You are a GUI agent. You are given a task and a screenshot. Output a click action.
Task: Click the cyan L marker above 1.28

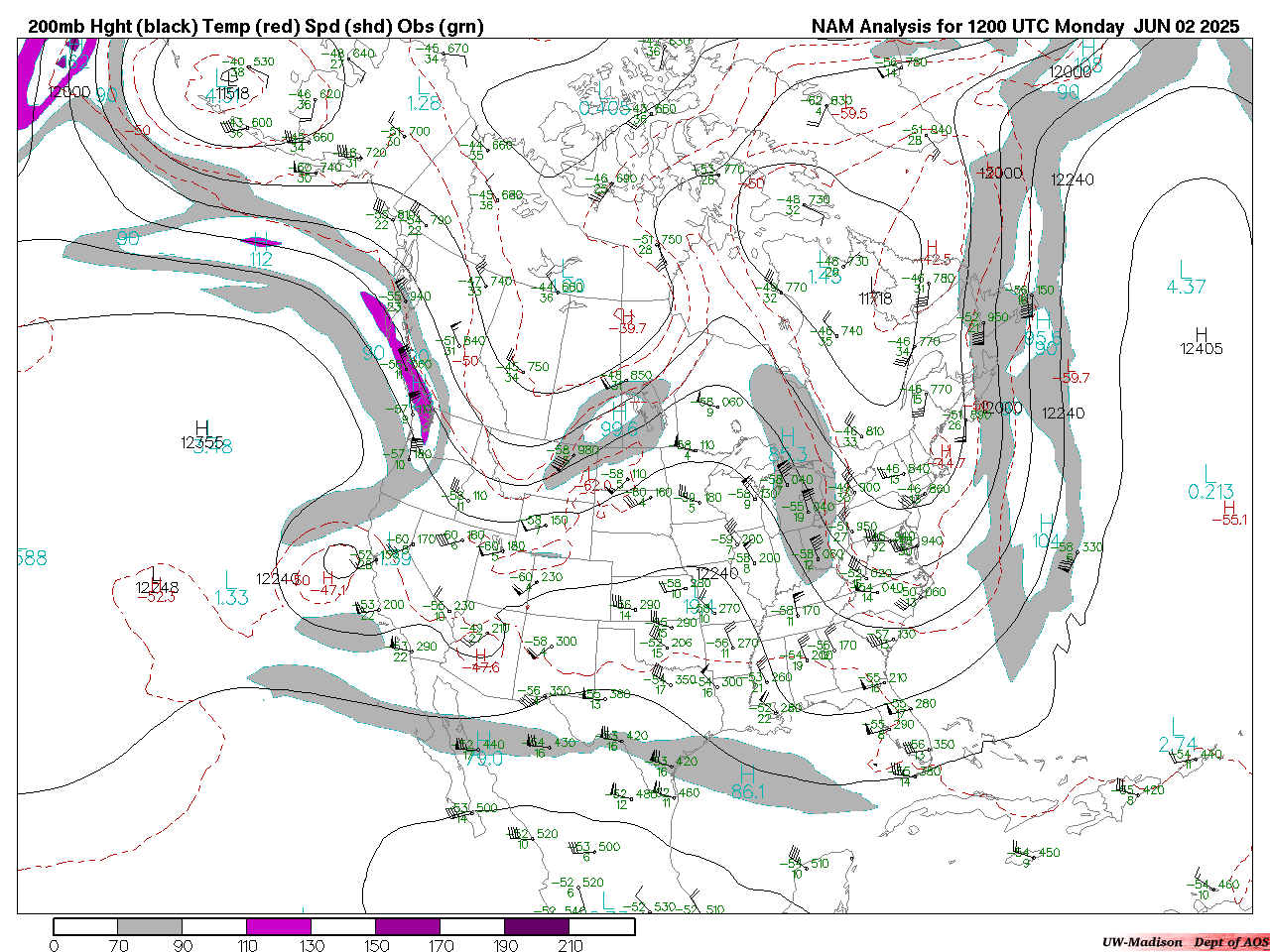[x=424, y=86]
